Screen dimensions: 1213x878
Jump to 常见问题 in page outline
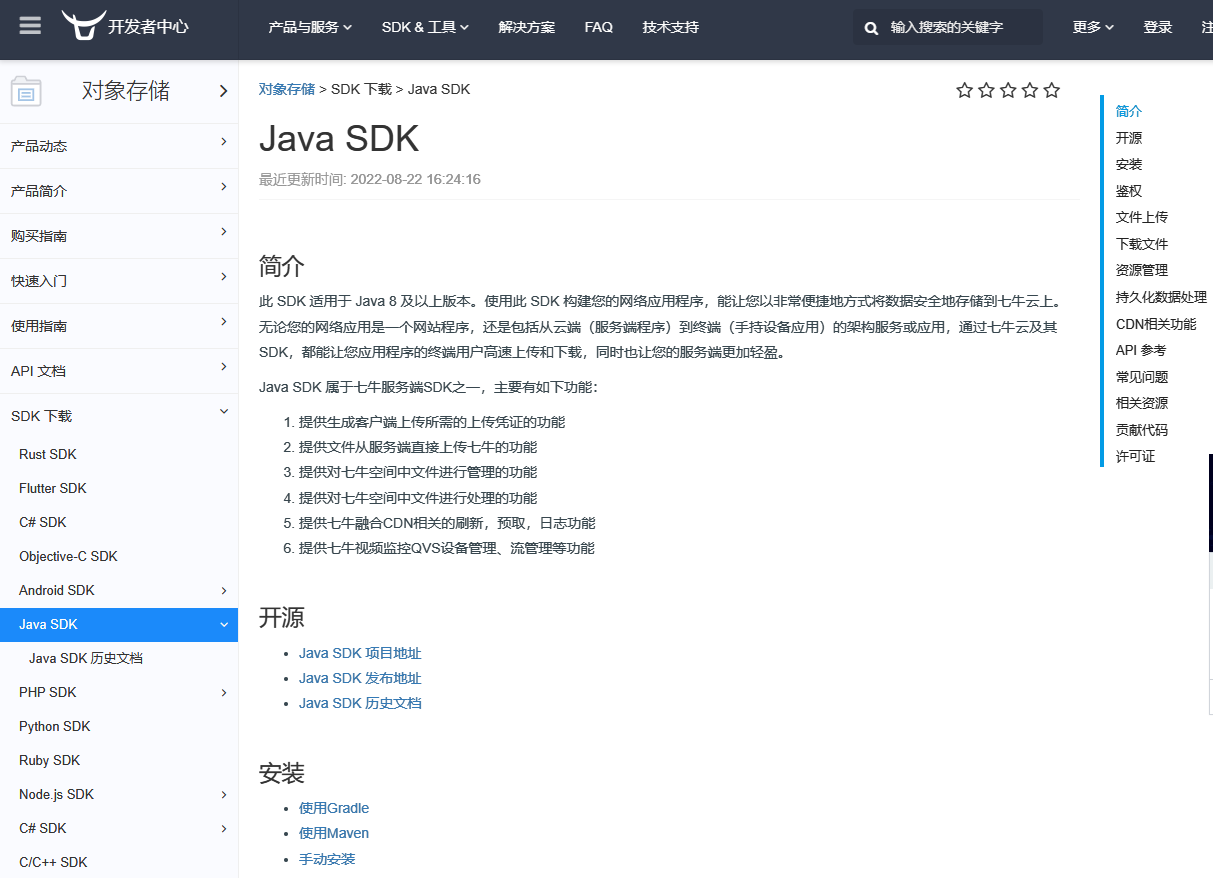point(1142,377)
